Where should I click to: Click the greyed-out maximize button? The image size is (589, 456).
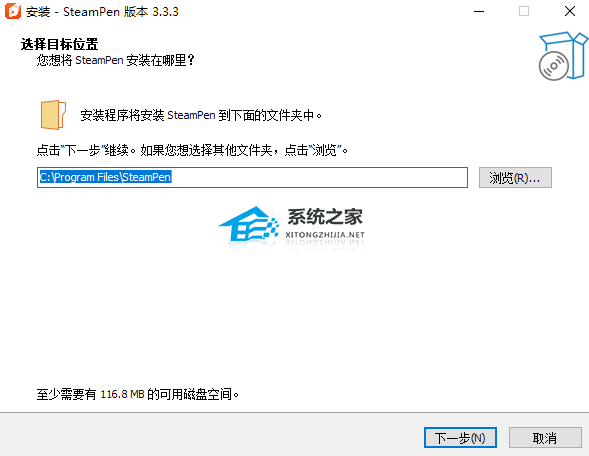[524, 11]
